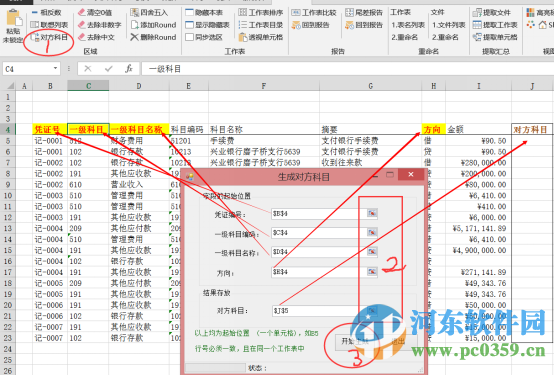Select row 10 header
The width and height of the screenshot is (555, 375).
[x=8, y=195]
